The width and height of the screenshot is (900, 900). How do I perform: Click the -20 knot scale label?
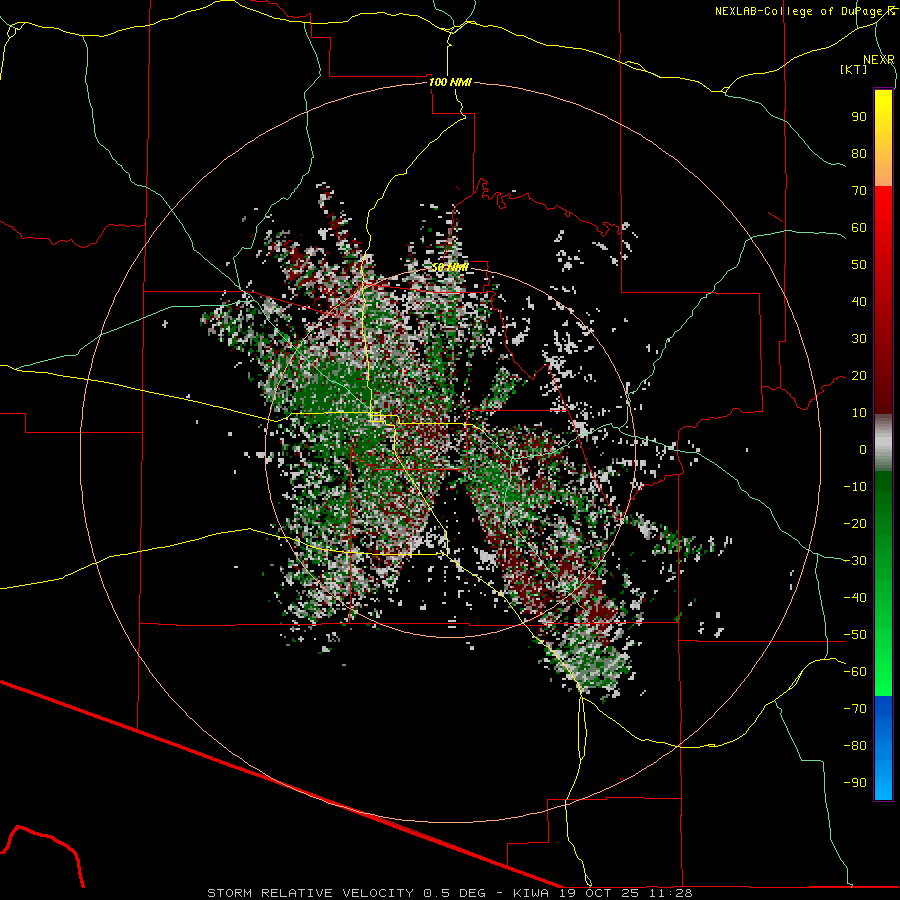point(855,523)
